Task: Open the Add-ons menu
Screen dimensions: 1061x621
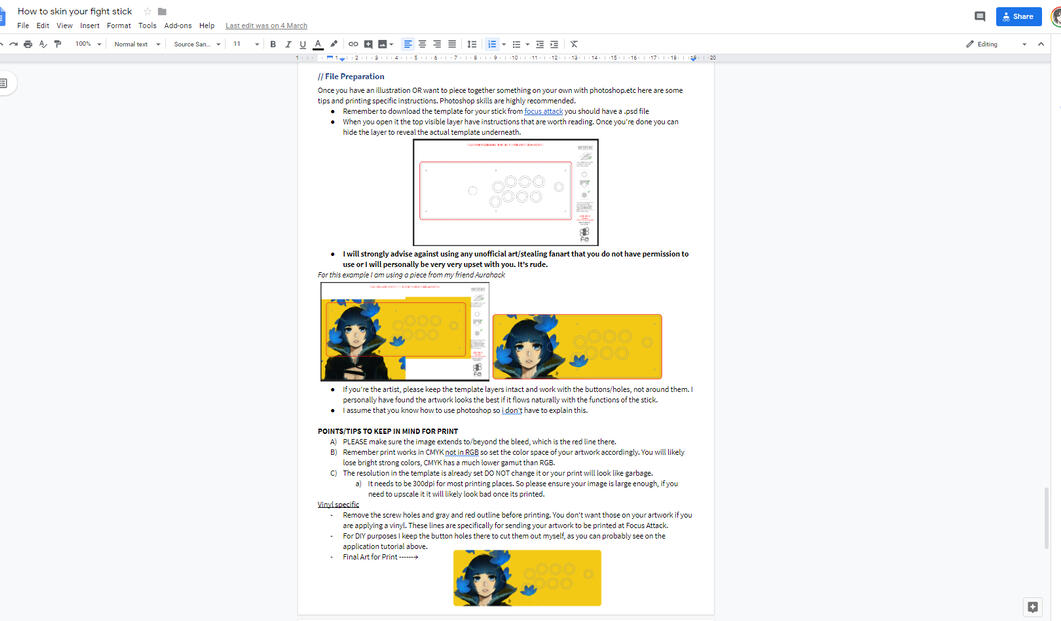Action: (x=178, y=25)
